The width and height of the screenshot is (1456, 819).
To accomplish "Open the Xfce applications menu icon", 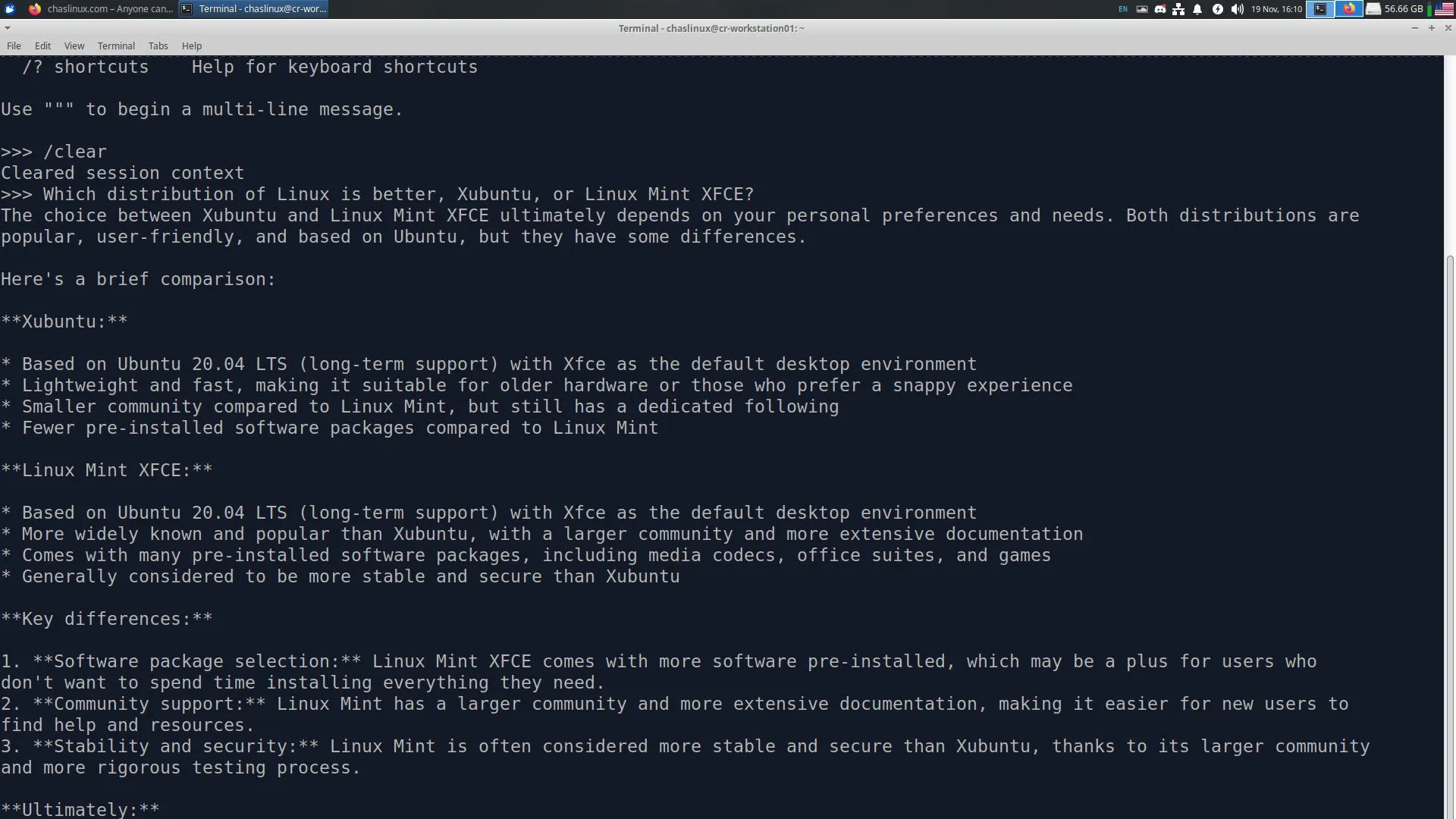I will tap(10, 9).
